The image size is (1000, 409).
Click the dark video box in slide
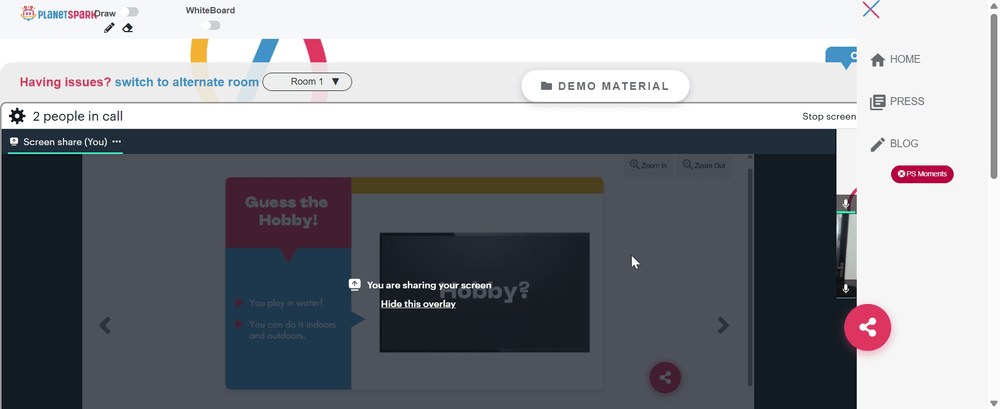click(485, 292)
